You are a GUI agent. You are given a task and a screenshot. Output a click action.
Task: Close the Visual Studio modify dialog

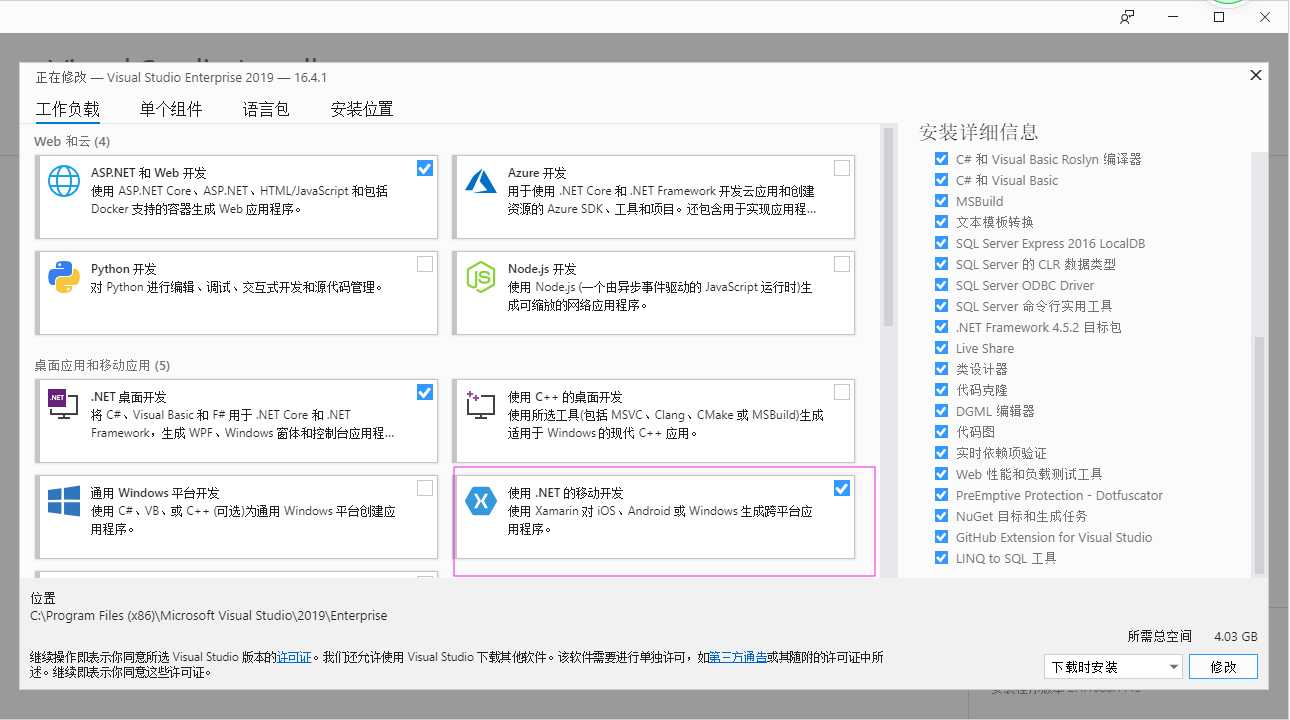click(1256, 75)
